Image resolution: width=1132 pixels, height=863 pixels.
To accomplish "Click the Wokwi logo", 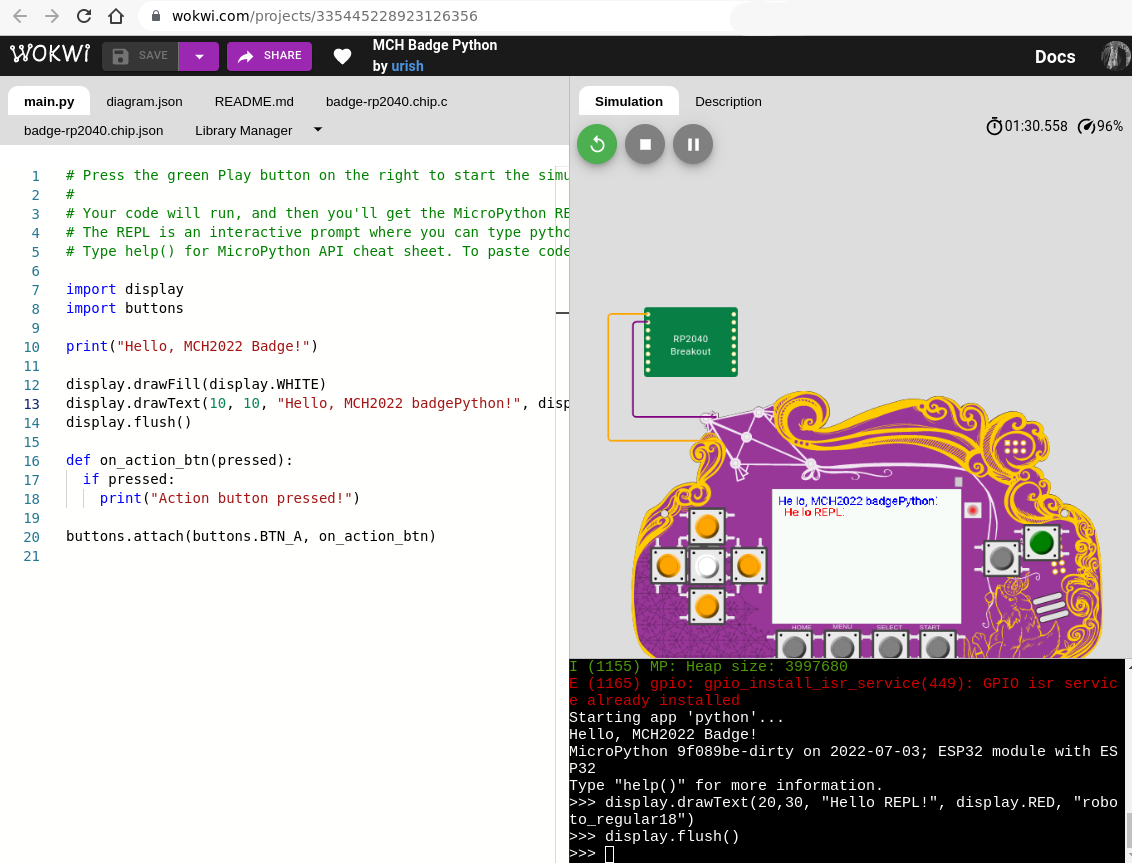I will [49, 55].
